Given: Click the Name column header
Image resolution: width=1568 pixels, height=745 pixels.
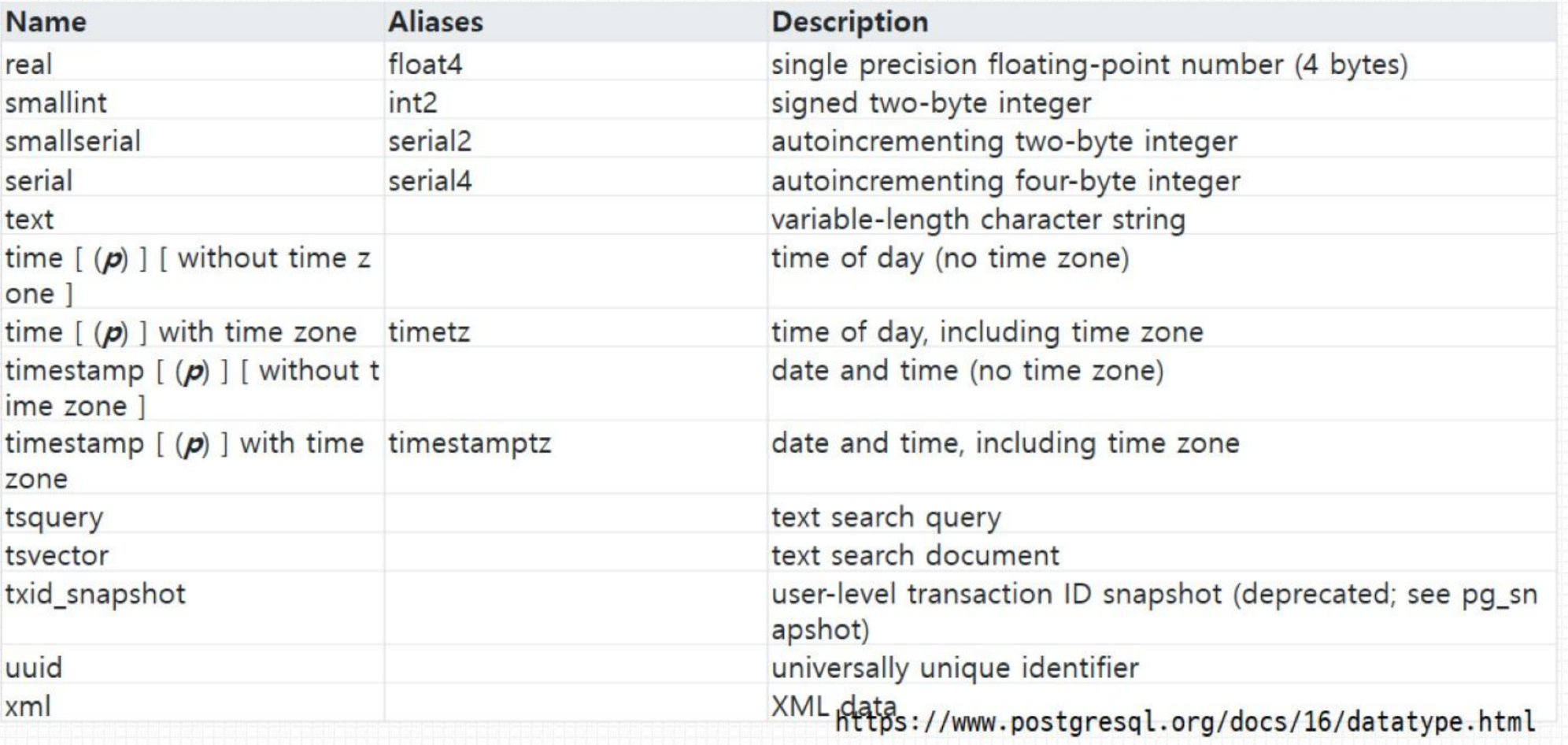Looking at the screenshot, I should [46, 21].
